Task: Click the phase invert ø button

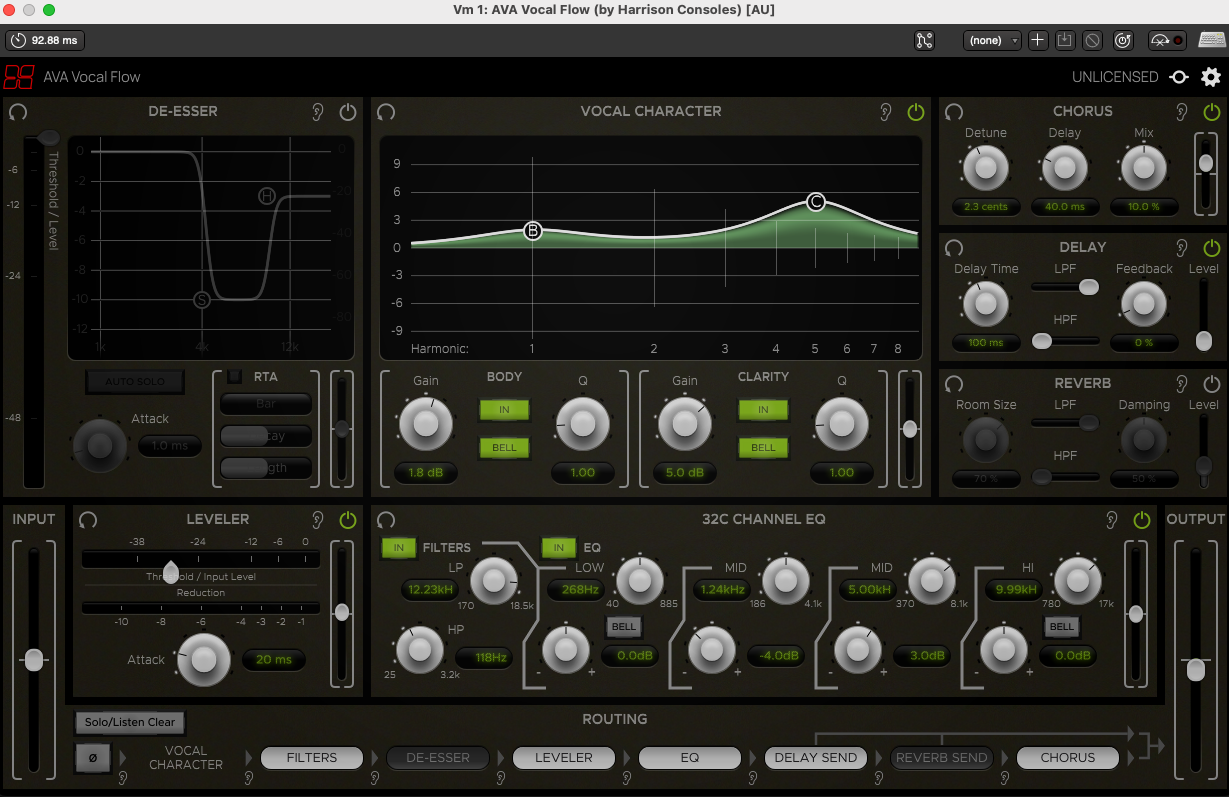Action: pos(93,758)
